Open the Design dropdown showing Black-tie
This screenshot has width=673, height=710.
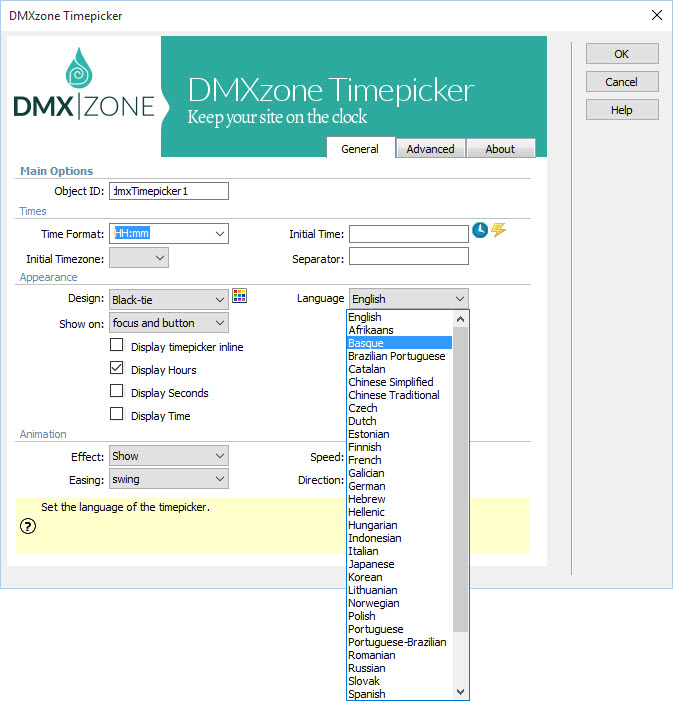(x=169, y=300)
